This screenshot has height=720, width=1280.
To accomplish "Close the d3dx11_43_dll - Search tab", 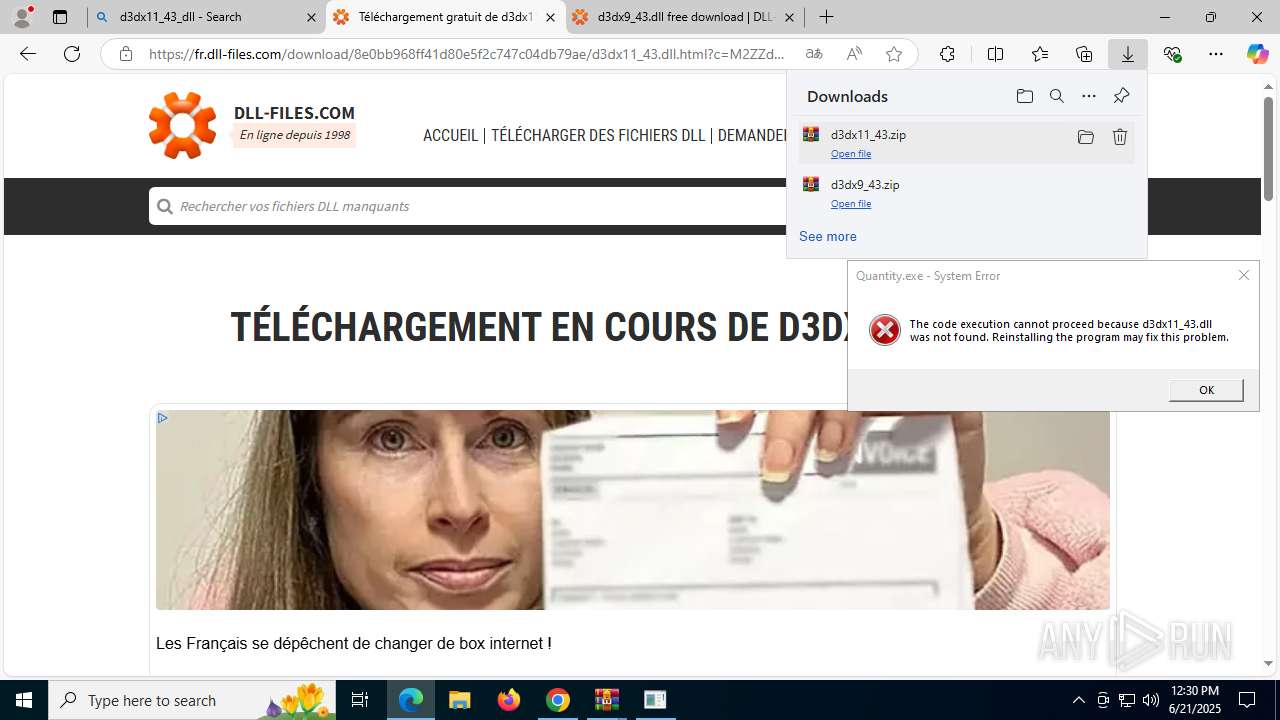I will pyautogui.click(x=311, y=17).
